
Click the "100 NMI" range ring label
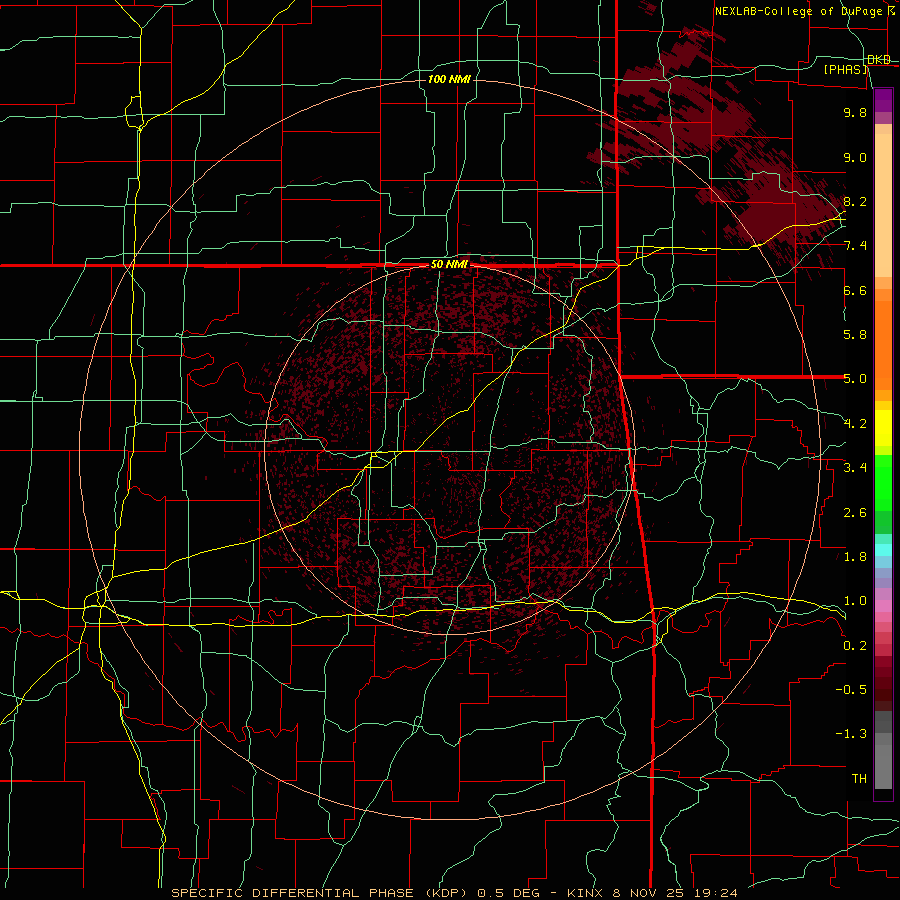449,79
